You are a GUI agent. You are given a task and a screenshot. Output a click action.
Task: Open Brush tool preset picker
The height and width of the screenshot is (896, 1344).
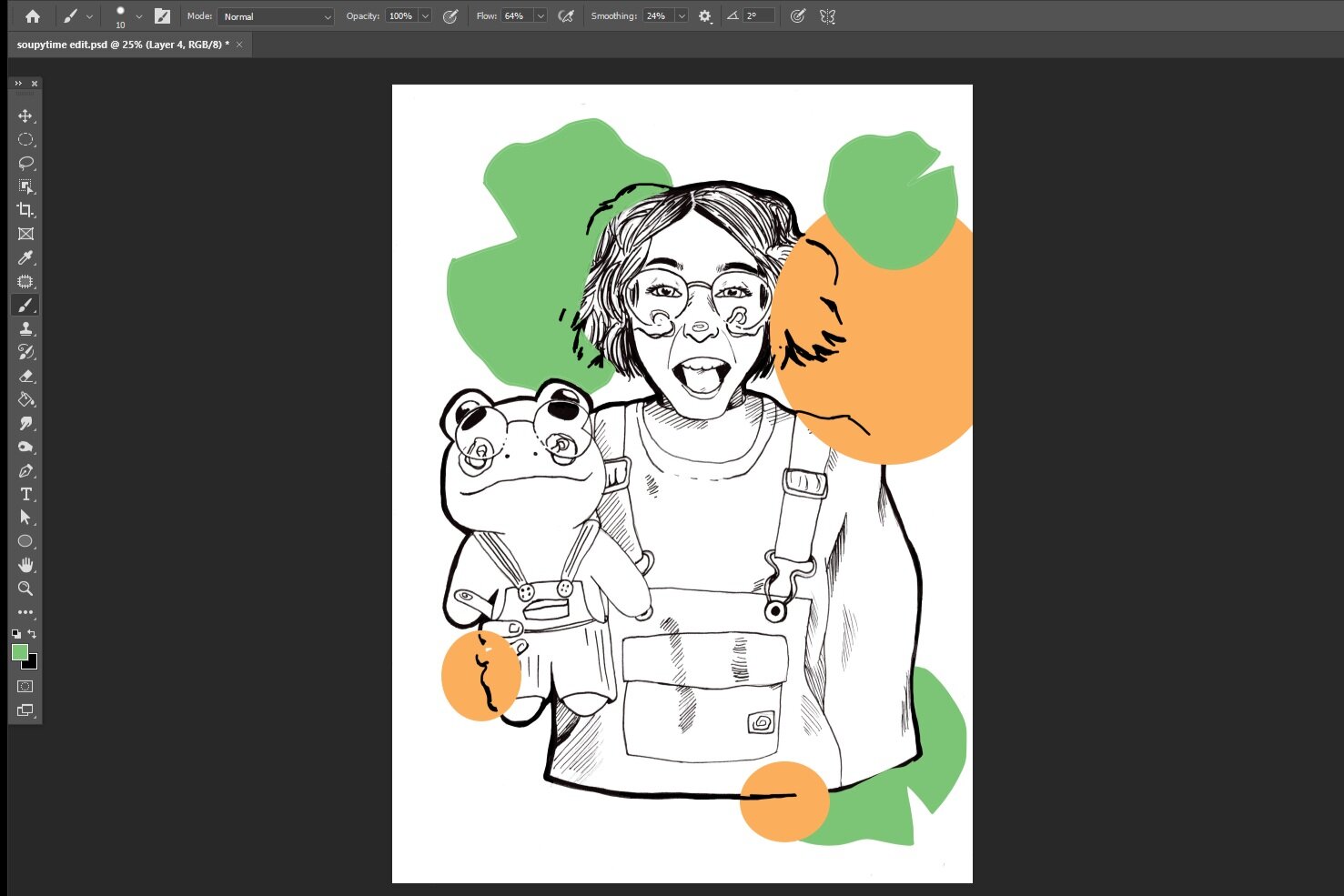click(78, 16)
